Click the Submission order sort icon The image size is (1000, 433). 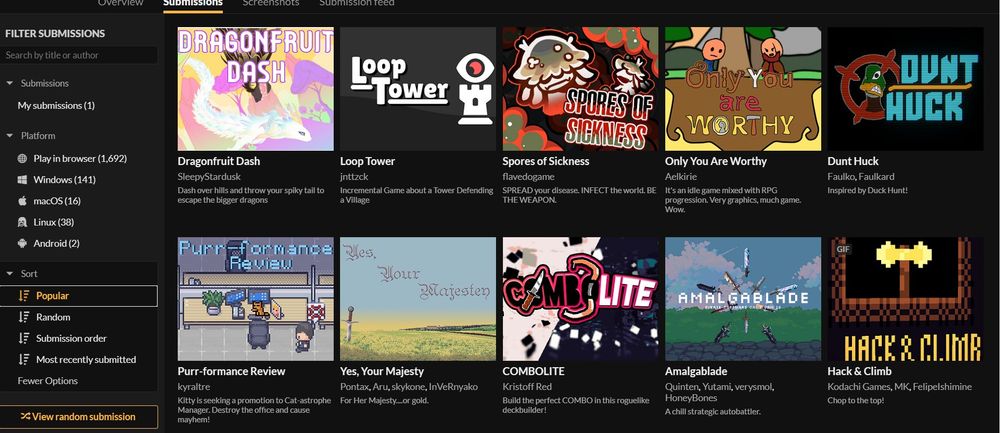tap(24, 338)
